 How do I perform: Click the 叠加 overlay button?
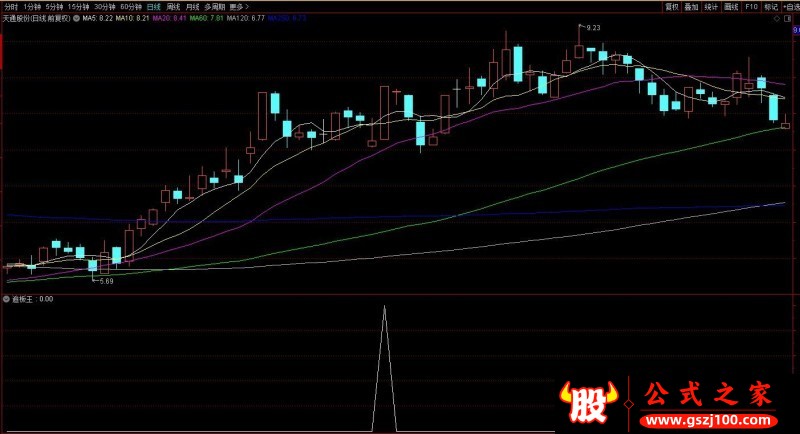tap(691, 7)
